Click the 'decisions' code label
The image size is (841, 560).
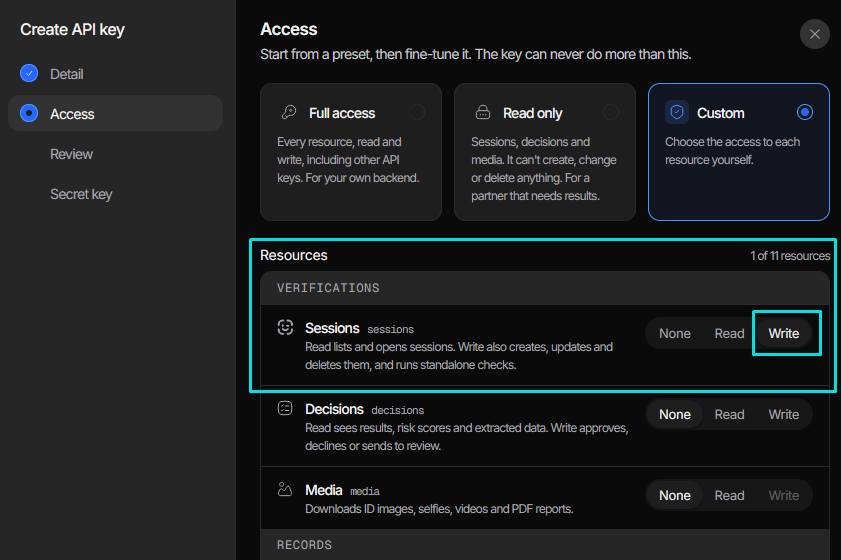pyautogui.click(x=397, y=410)
